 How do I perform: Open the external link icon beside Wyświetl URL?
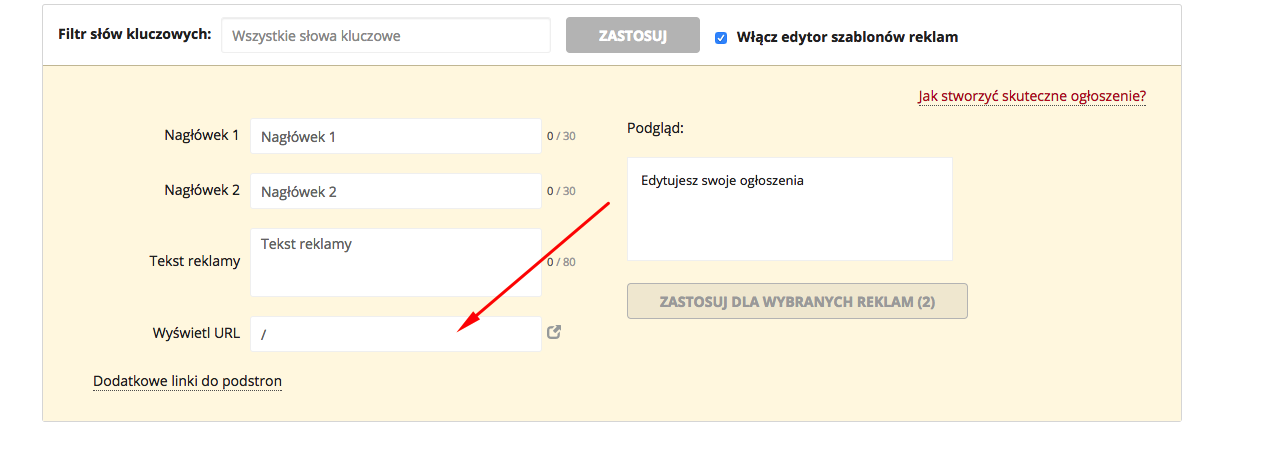[554, 333]
